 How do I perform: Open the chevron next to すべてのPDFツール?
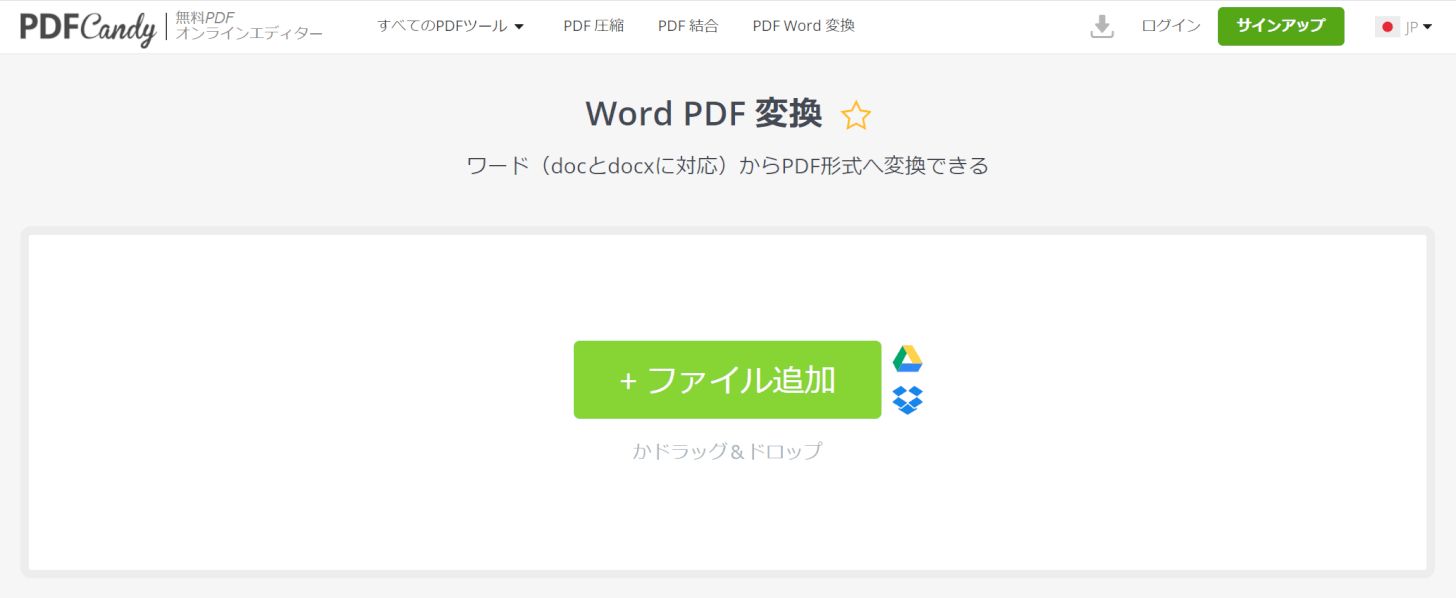(520, 26)
